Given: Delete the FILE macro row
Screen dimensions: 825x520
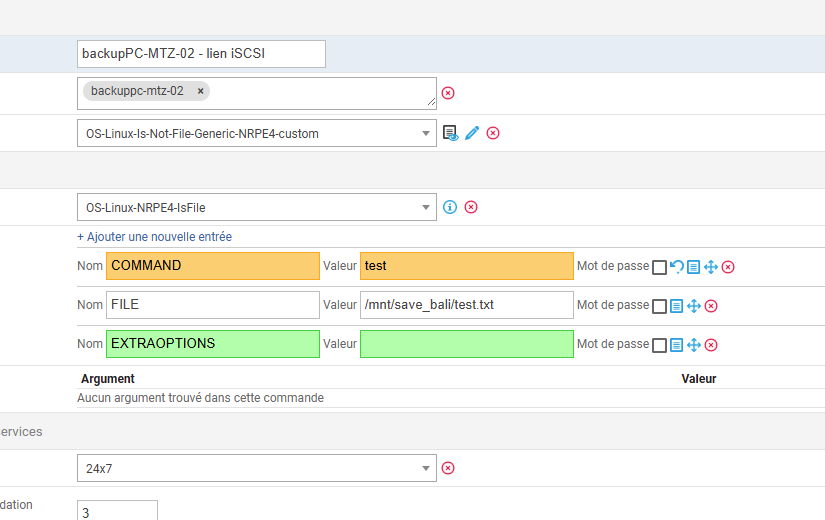Looking at the screenshot, I should click(711, 306).
